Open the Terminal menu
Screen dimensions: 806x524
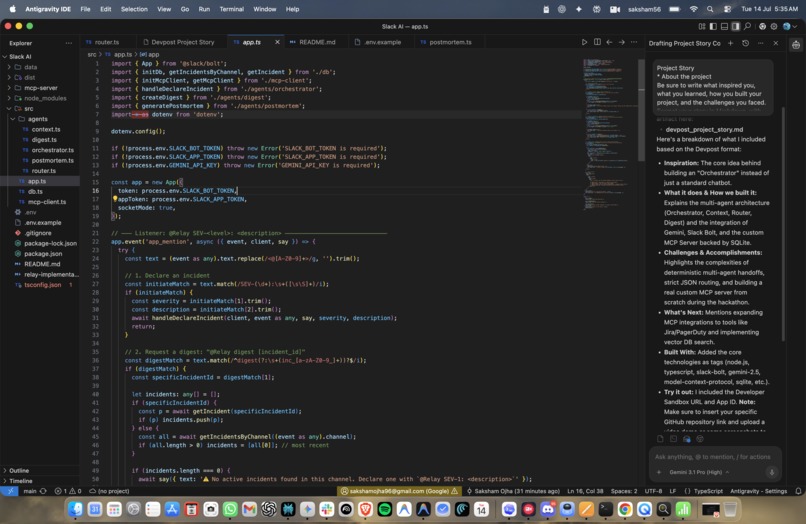231,9
